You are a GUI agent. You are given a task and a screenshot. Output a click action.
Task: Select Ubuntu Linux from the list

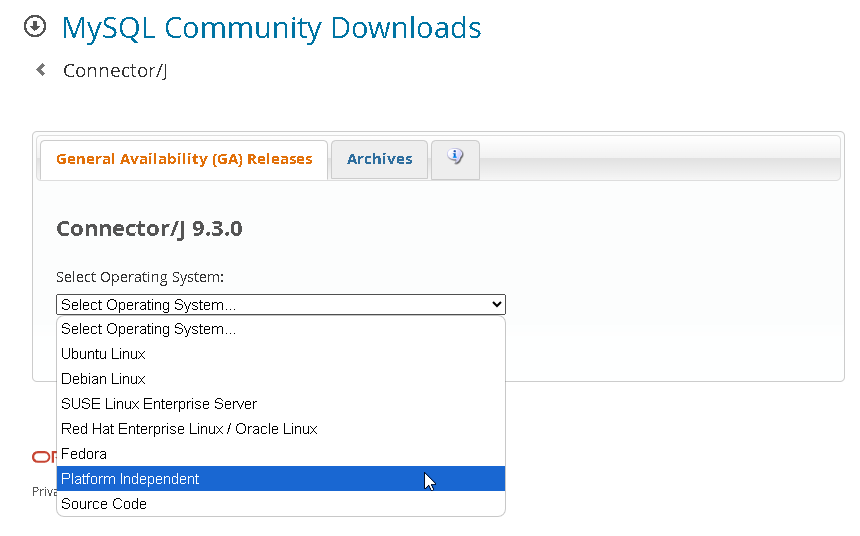(103, 354)
